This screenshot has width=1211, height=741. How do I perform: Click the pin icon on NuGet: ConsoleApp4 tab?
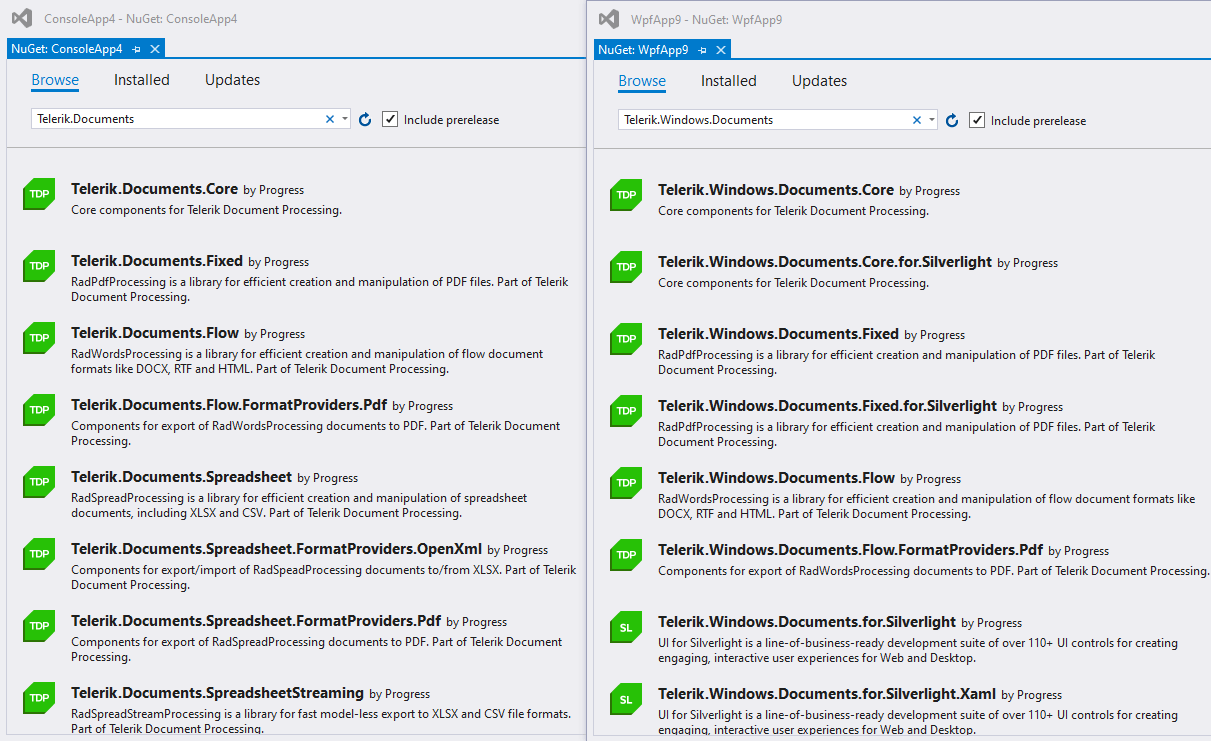point(137,47)
